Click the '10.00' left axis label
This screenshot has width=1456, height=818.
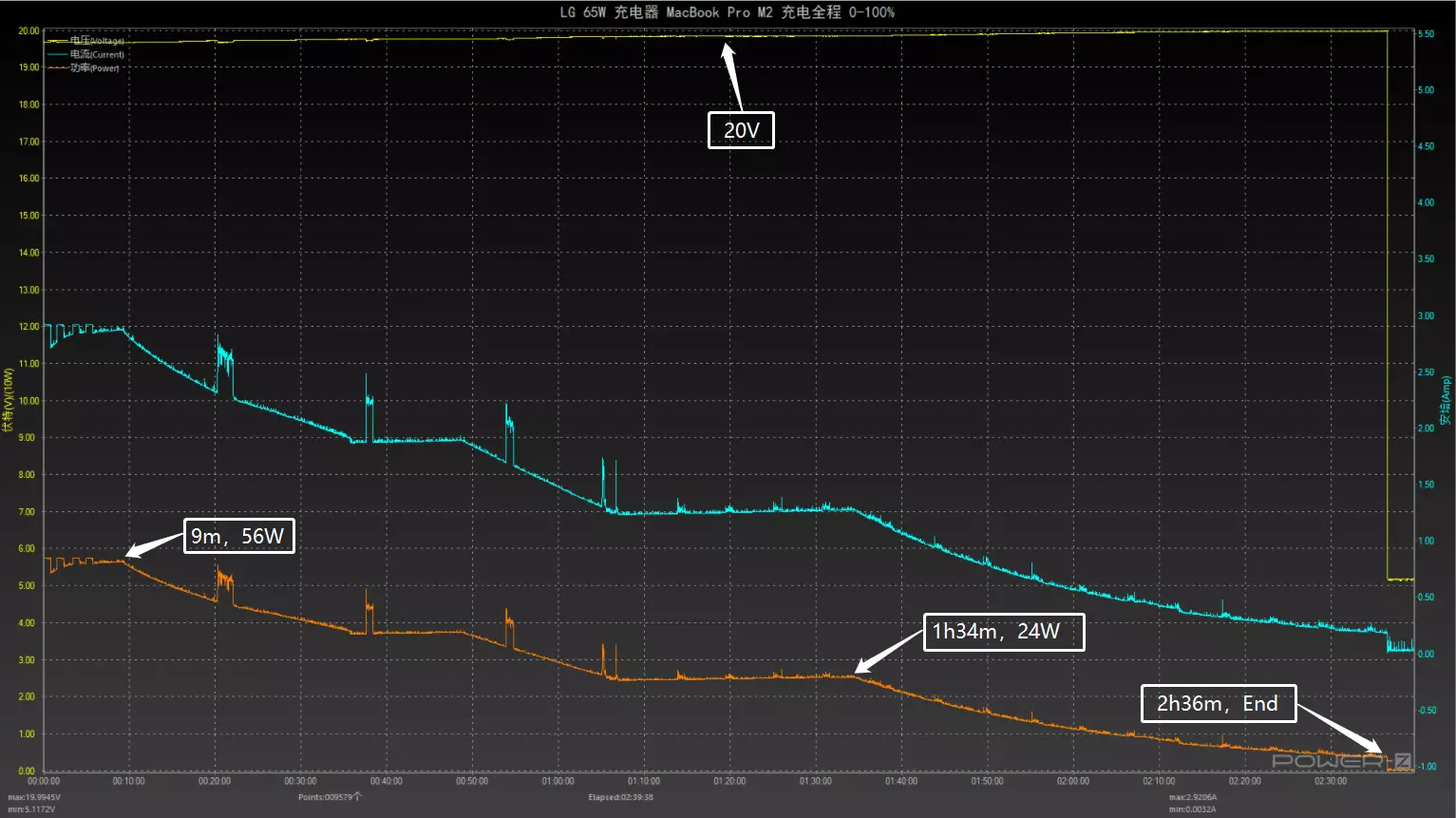pos(29,401)
